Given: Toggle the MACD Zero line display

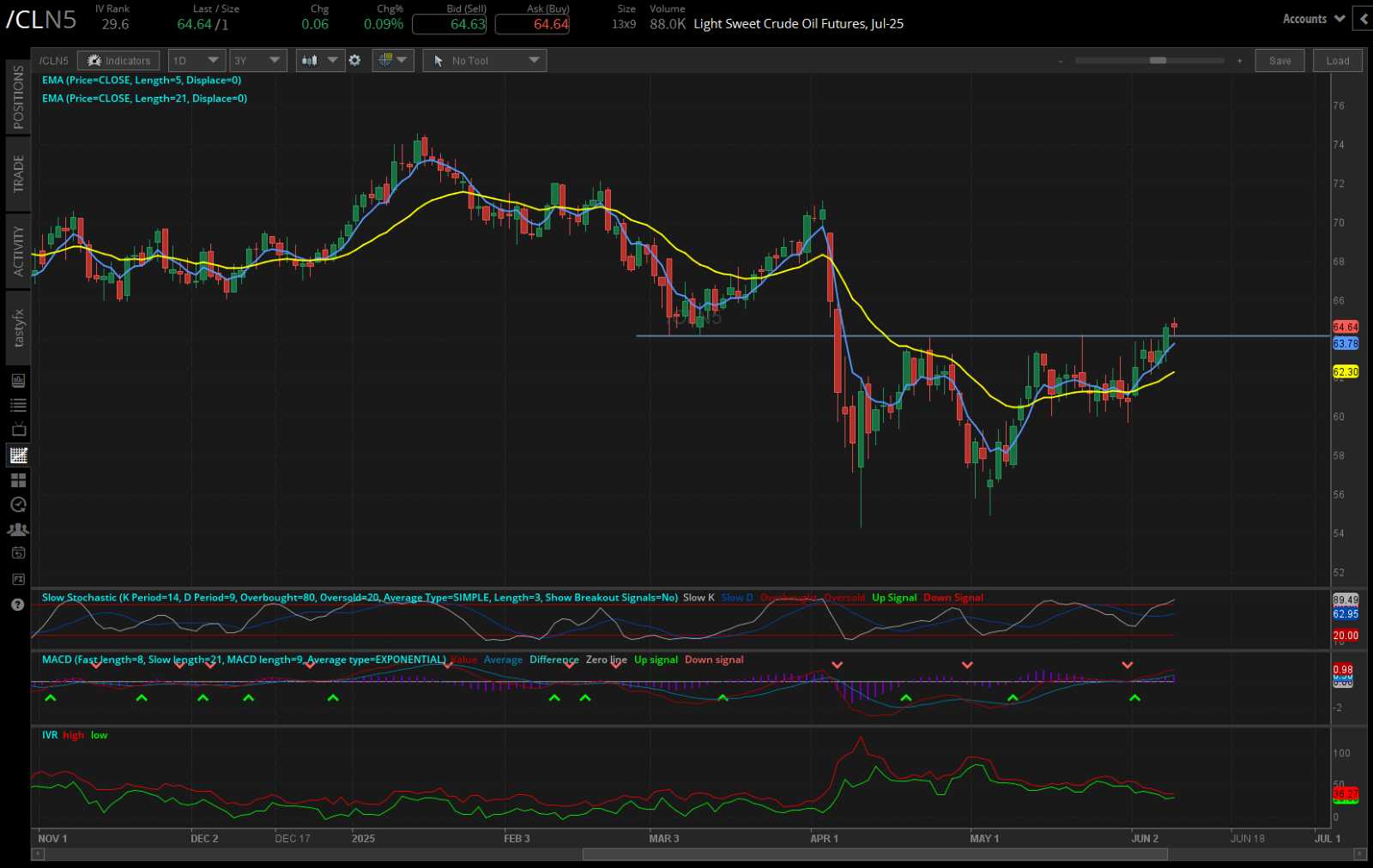Looking at the screenshot, I should [605, 660].
